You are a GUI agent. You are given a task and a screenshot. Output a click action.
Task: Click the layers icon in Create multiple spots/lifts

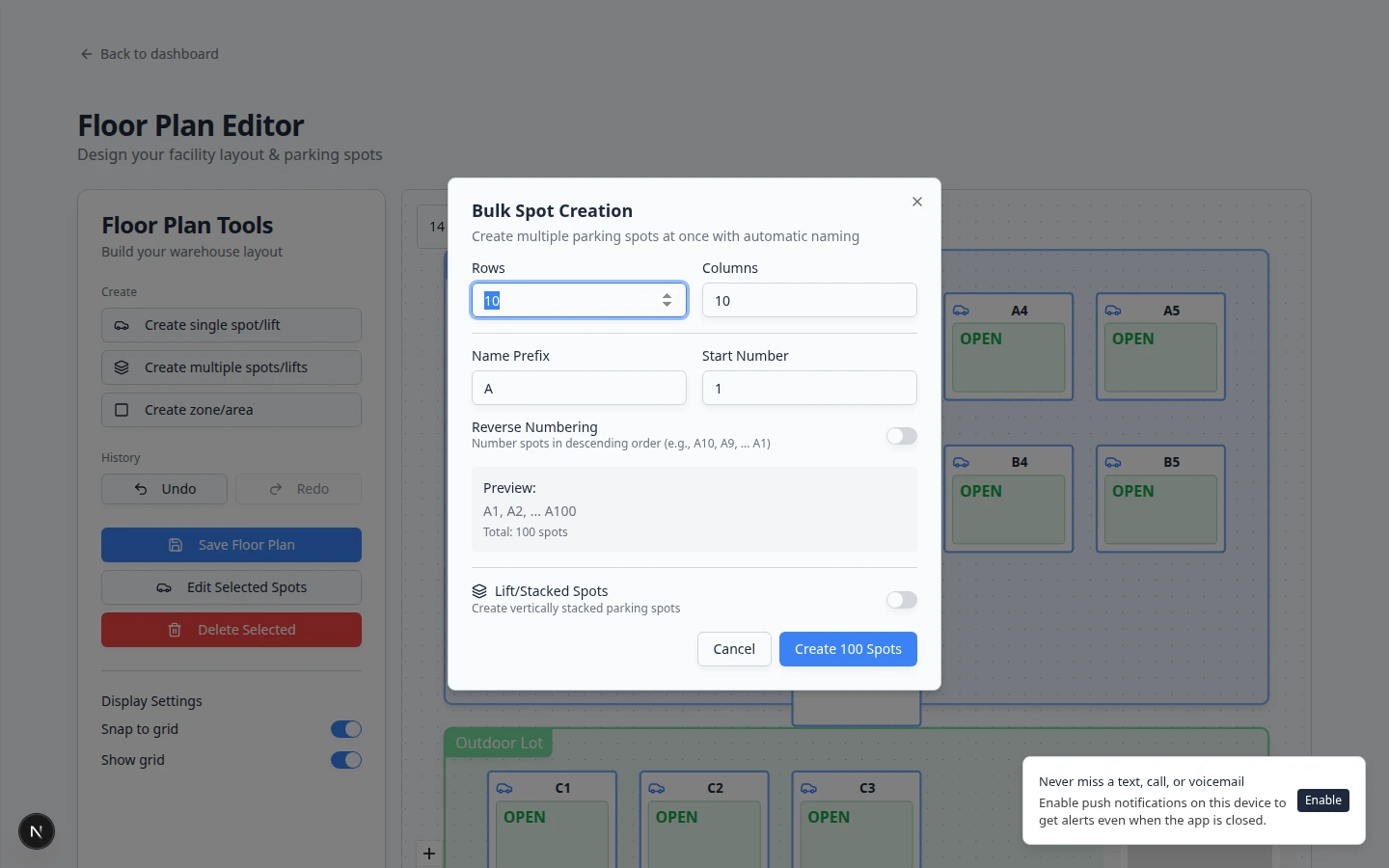click(122, 367)
